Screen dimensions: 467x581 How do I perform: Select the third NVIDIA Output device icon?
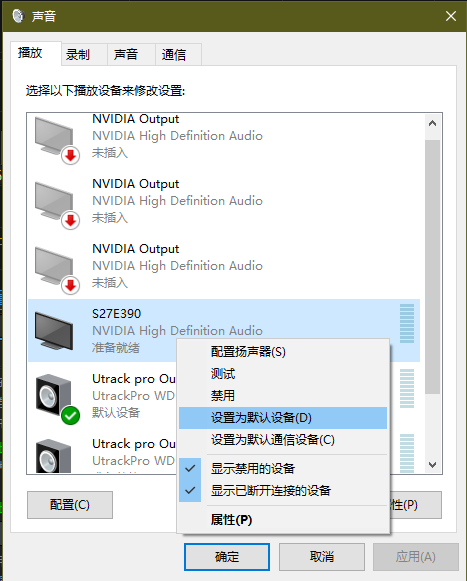pyautogui.click(x=54, y=266)
